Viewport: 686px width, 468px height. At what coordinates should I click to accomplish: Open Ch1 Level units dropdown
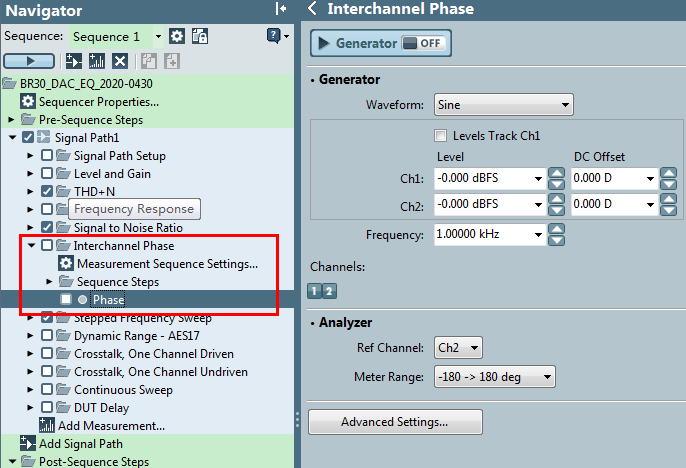(538, 178)
